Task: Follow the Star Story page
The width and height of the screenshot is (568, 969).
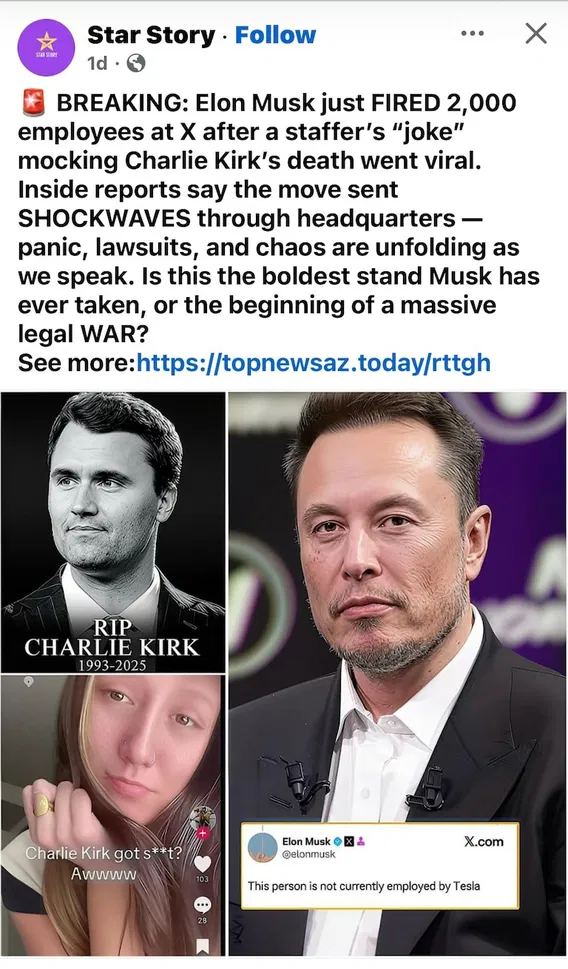Action: pyautogui.click(x=276, y=35)
